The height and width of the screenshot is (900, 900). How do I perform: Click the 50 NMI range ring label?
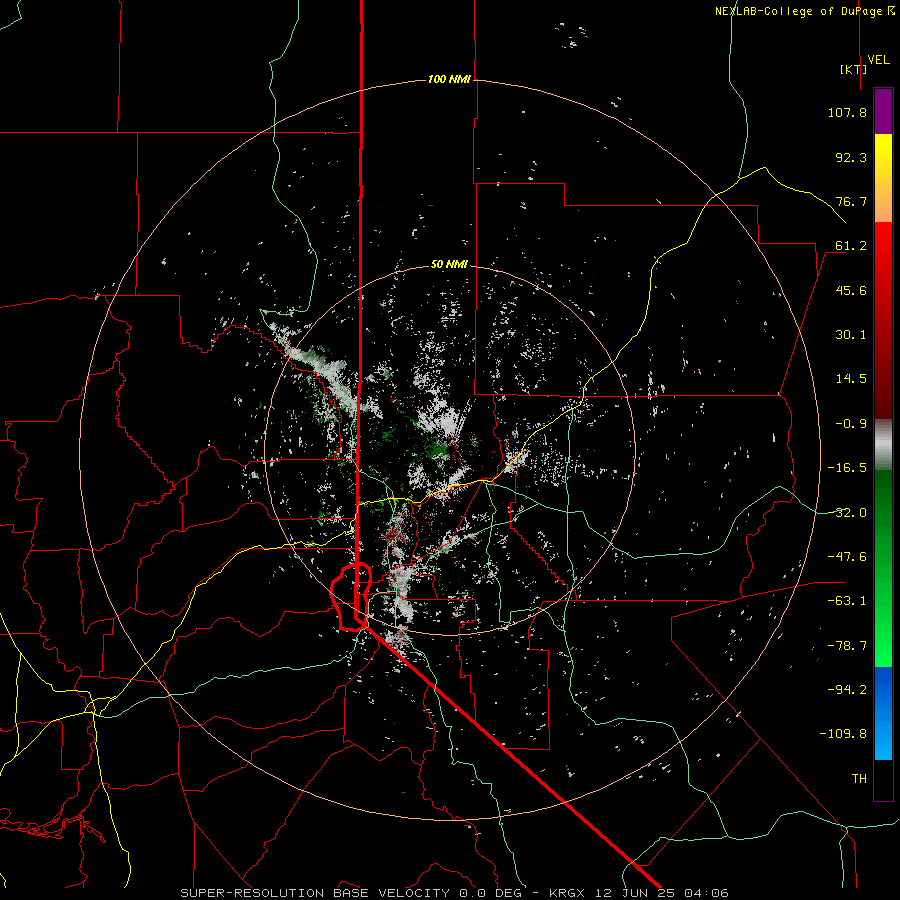point(449,265)
